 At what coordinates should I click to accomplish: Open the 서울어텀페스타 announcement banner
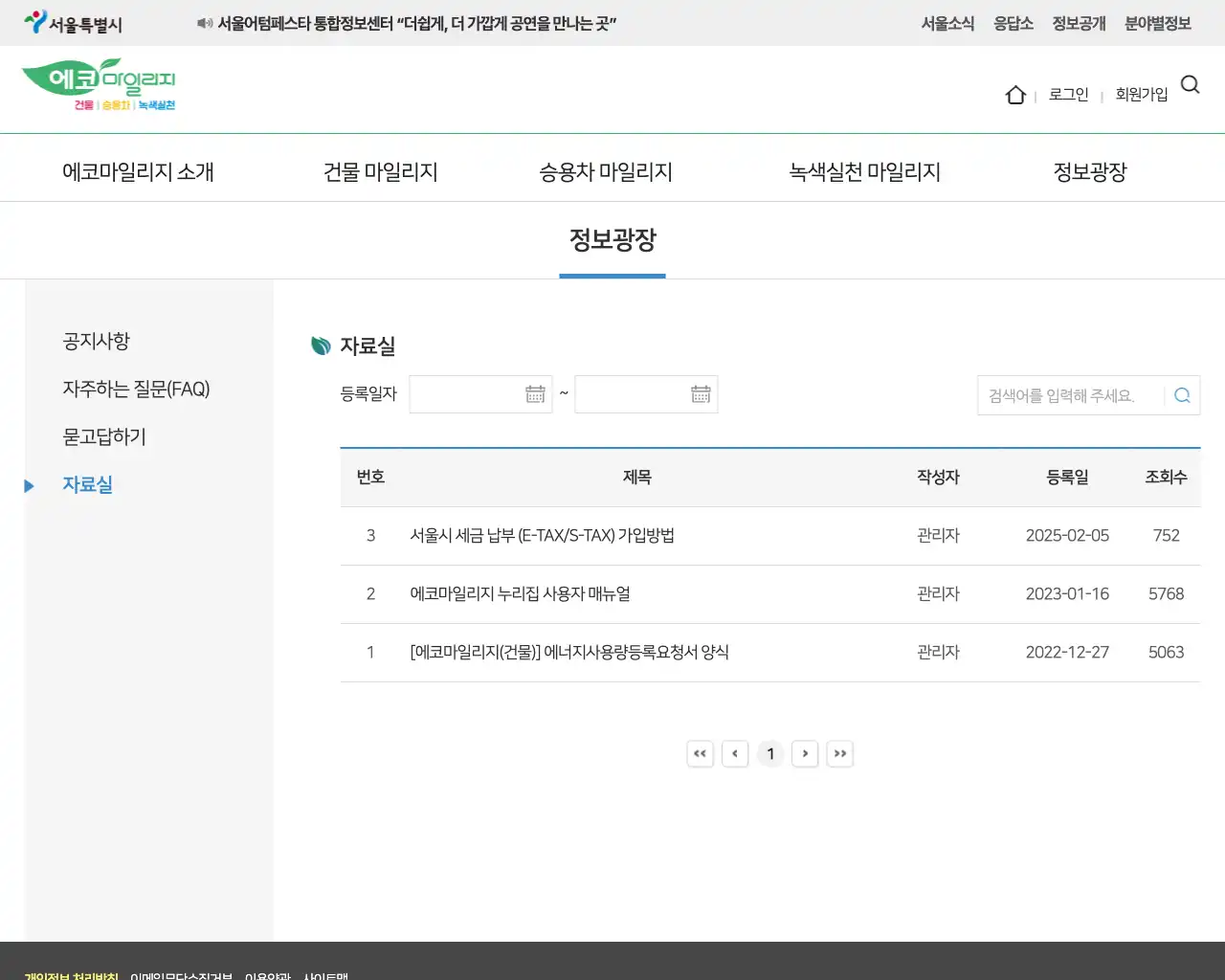point(417,23)
